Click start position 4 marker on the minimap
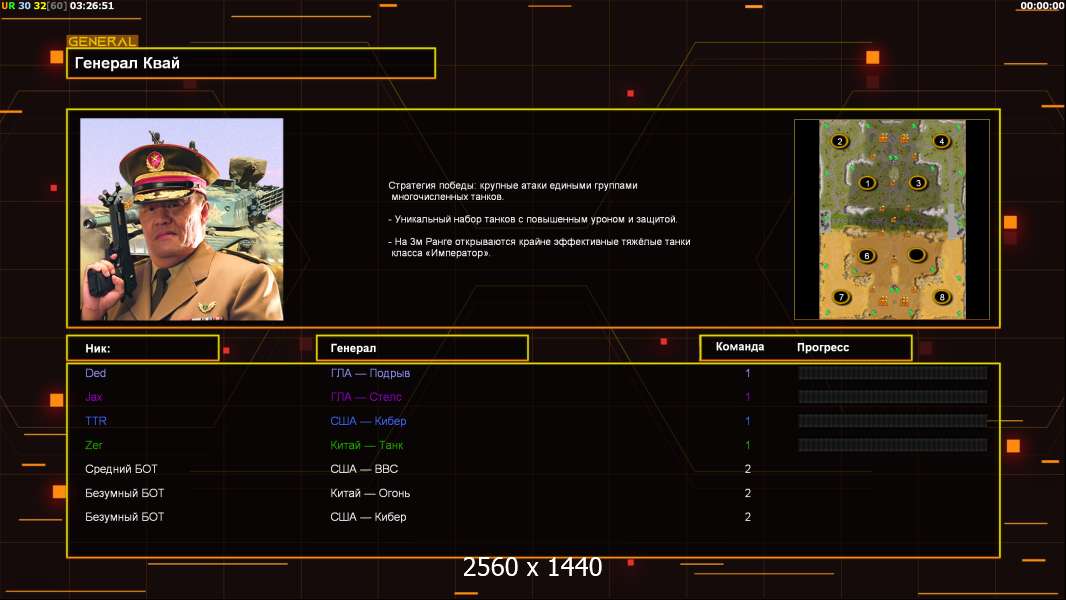The width and height of the screenshot is (1066, 600). pyautogui.click(x=941, y=141)
